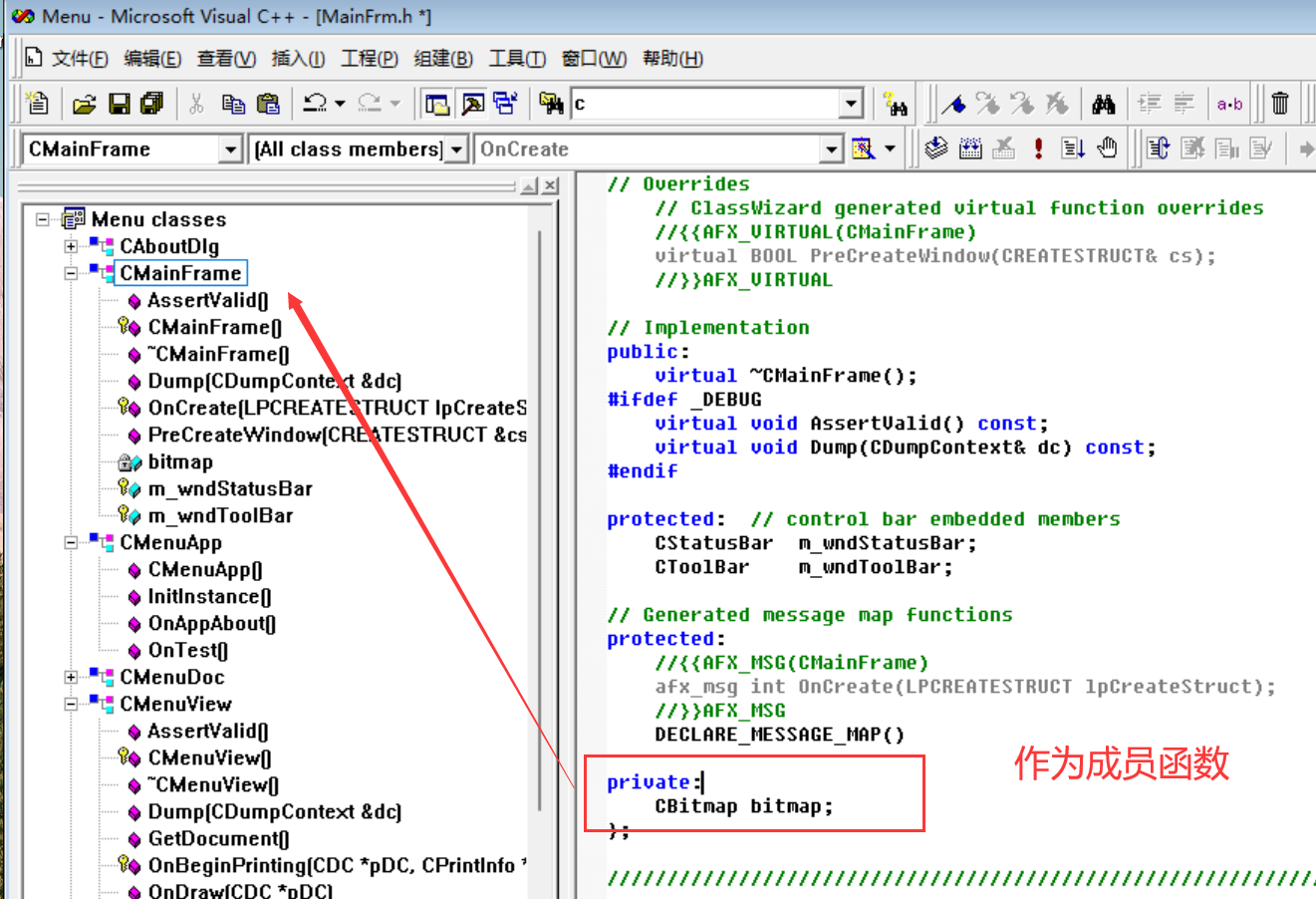Insert a breakpoint with the hand icon
Viewport: 1316px width, 899px height.
(1107, 149)
